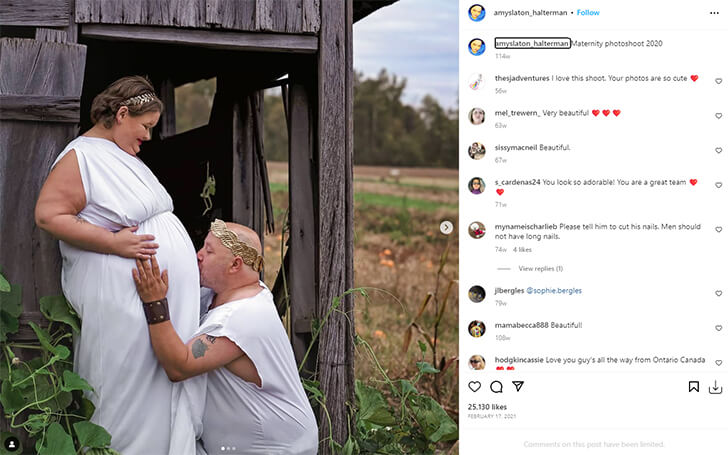
Task: Open the sissymacneil commenter avatar
Action: click(x=477, y=151)
